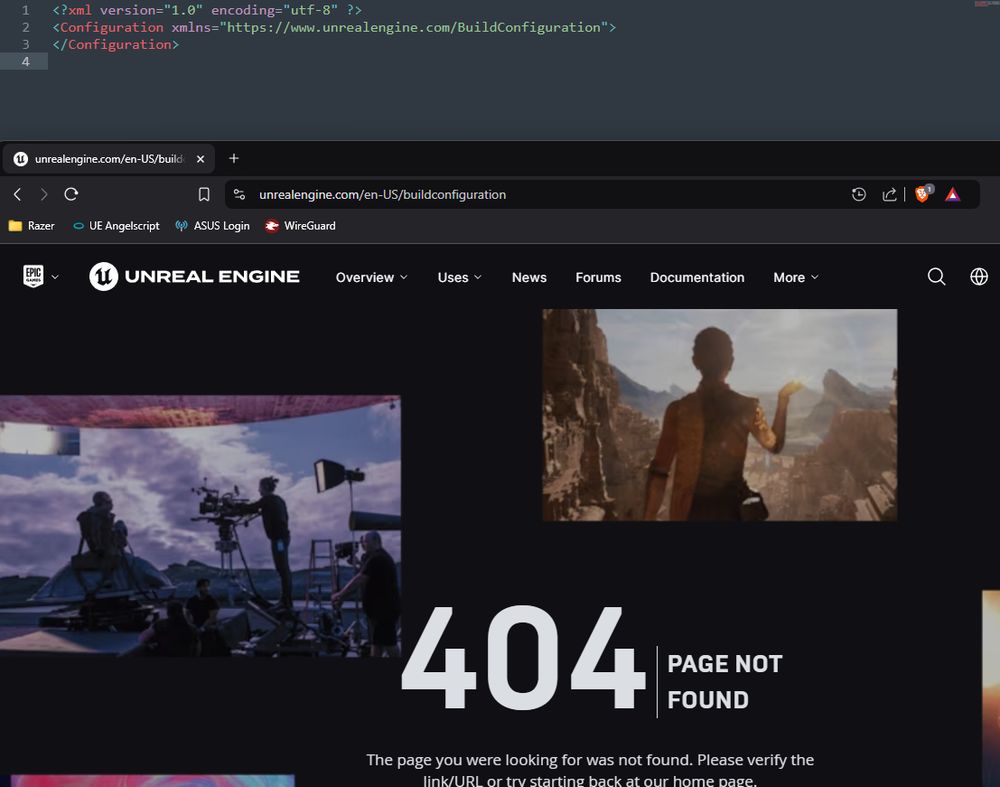Open language selector globe icon
This screenshot has width=1000, height=787.
(979, 277)
